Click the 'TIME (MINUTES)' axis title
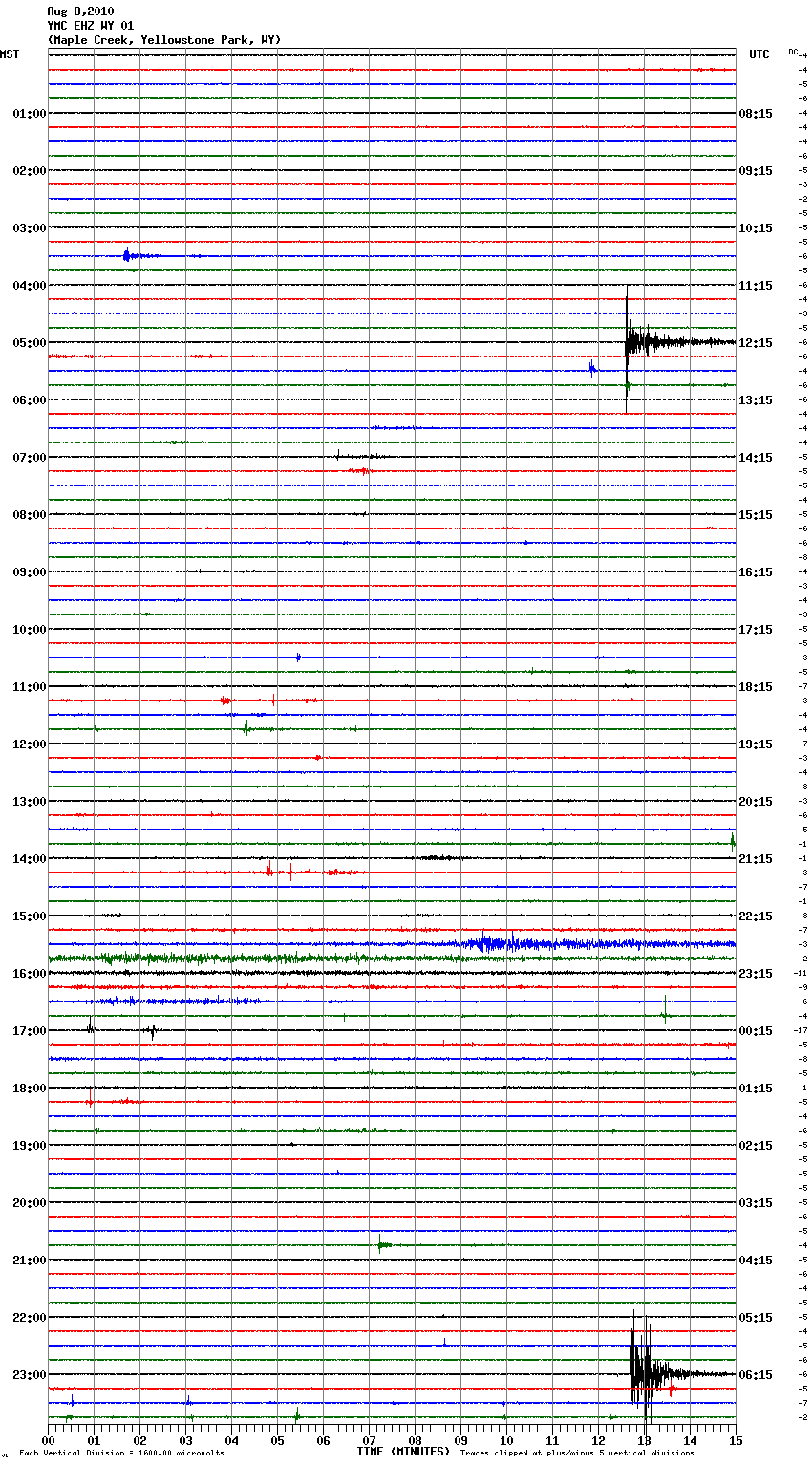 point(403,1452)
